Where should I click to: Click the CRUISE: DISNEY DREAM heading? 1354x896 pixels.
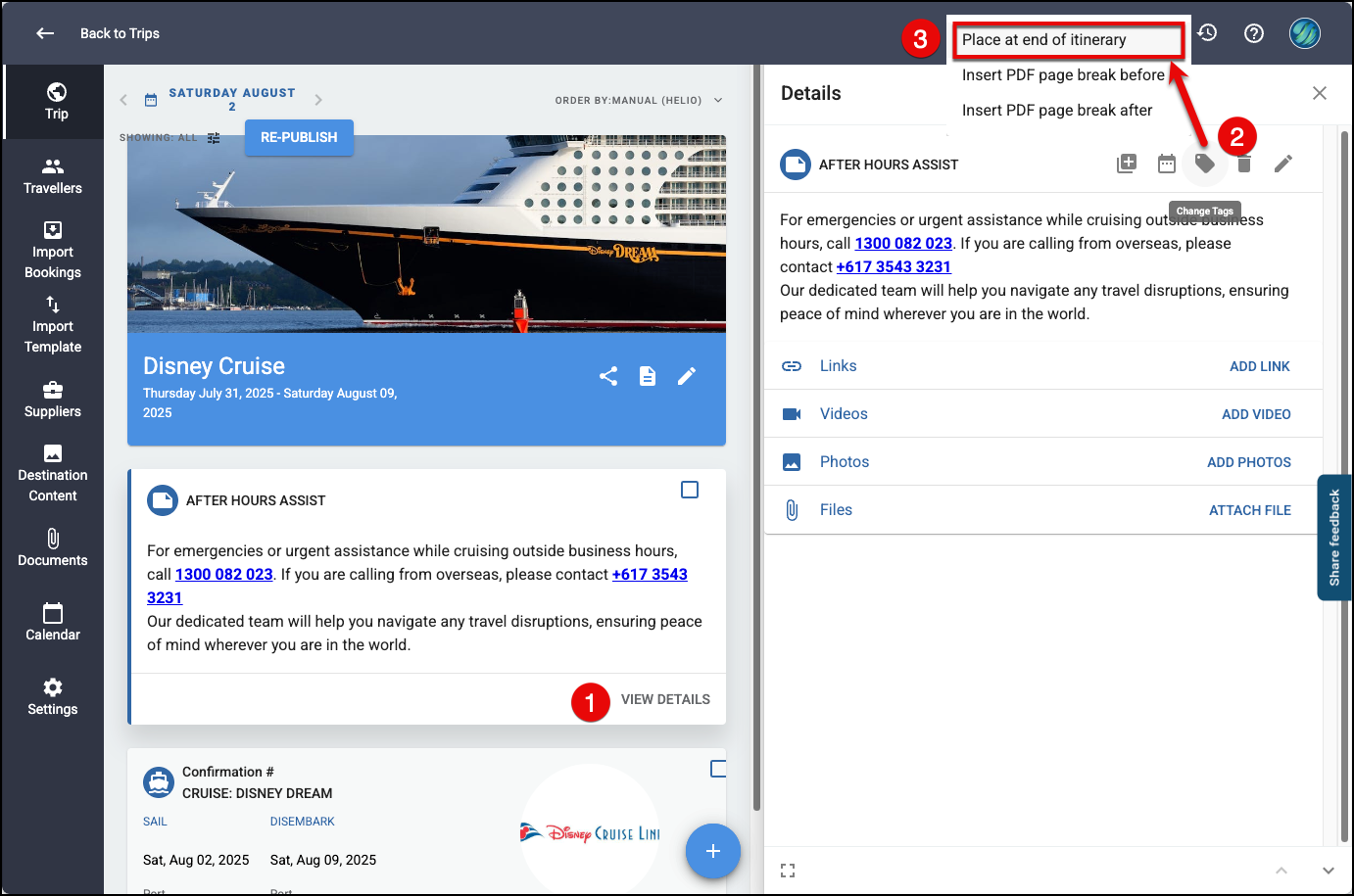[x=257, y=793]
